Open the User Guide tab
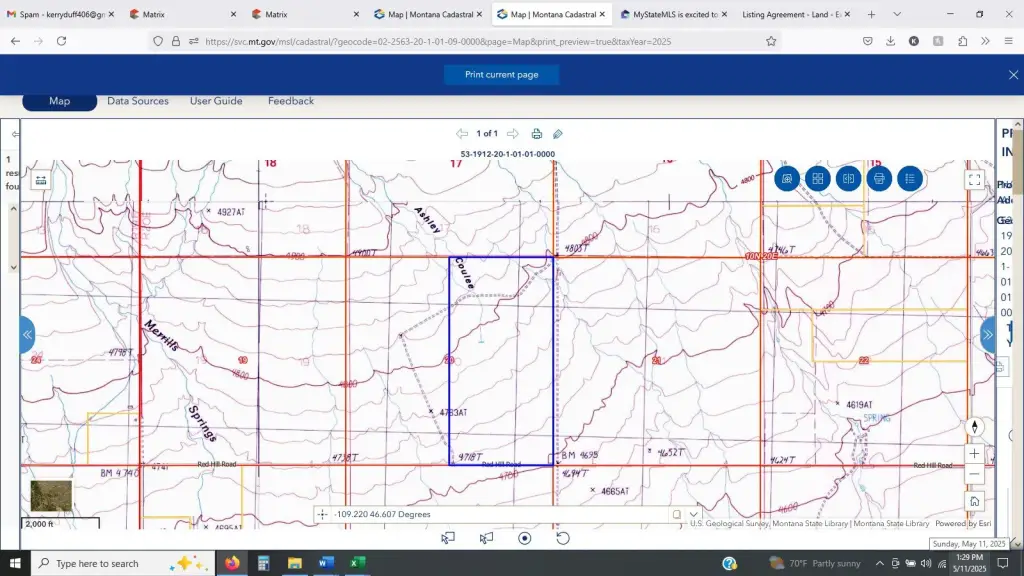Screen dimensions: 1024x576 (x=216, y=101)
